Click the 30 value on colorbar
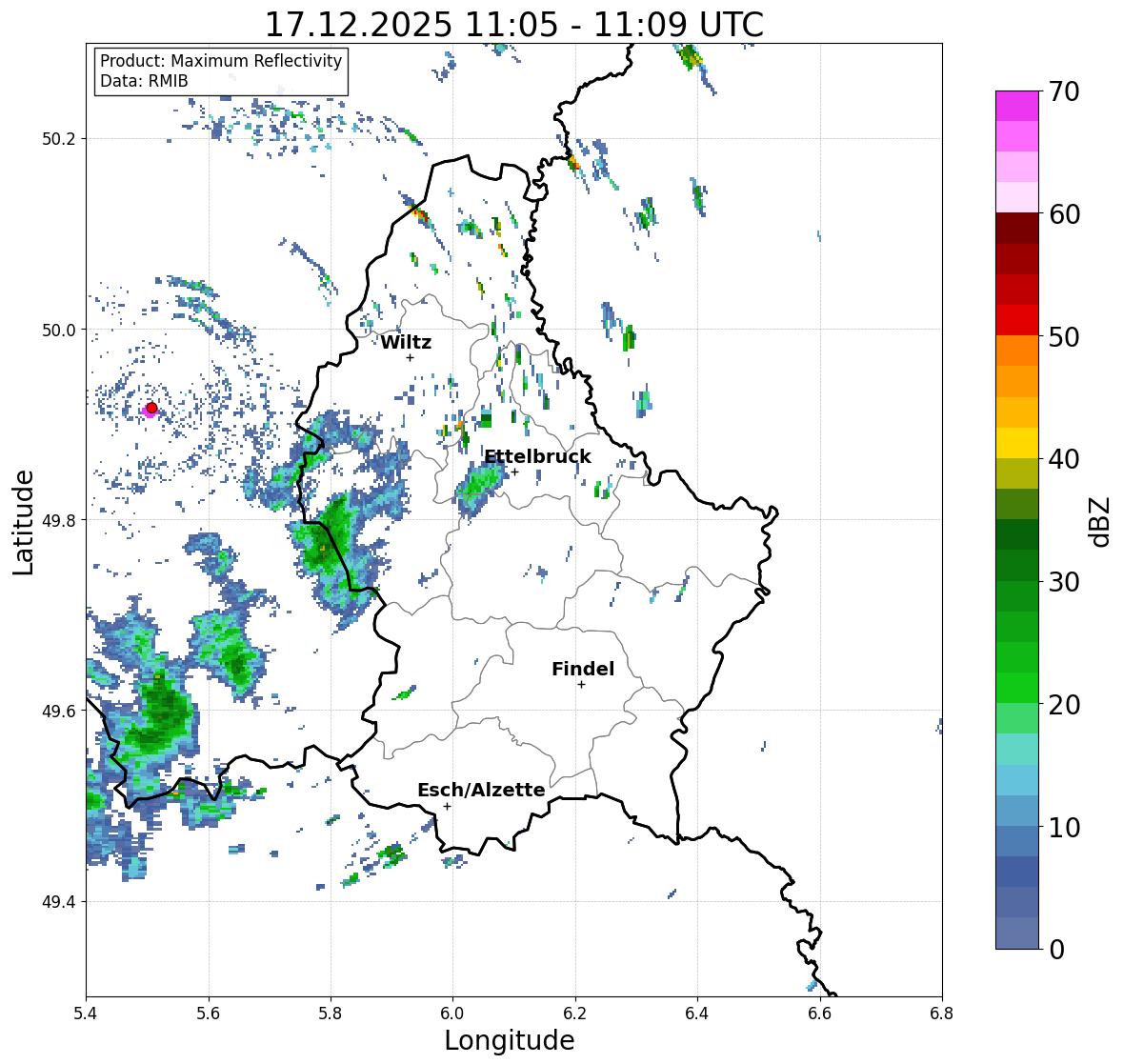 pyautogui.click(x=1064, y=582)
